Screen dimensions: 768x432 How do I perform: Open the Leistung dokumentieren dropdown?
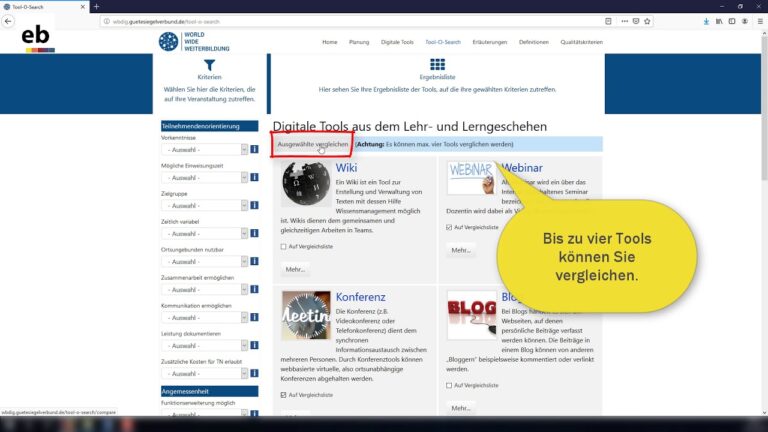(x=204, y=345)
